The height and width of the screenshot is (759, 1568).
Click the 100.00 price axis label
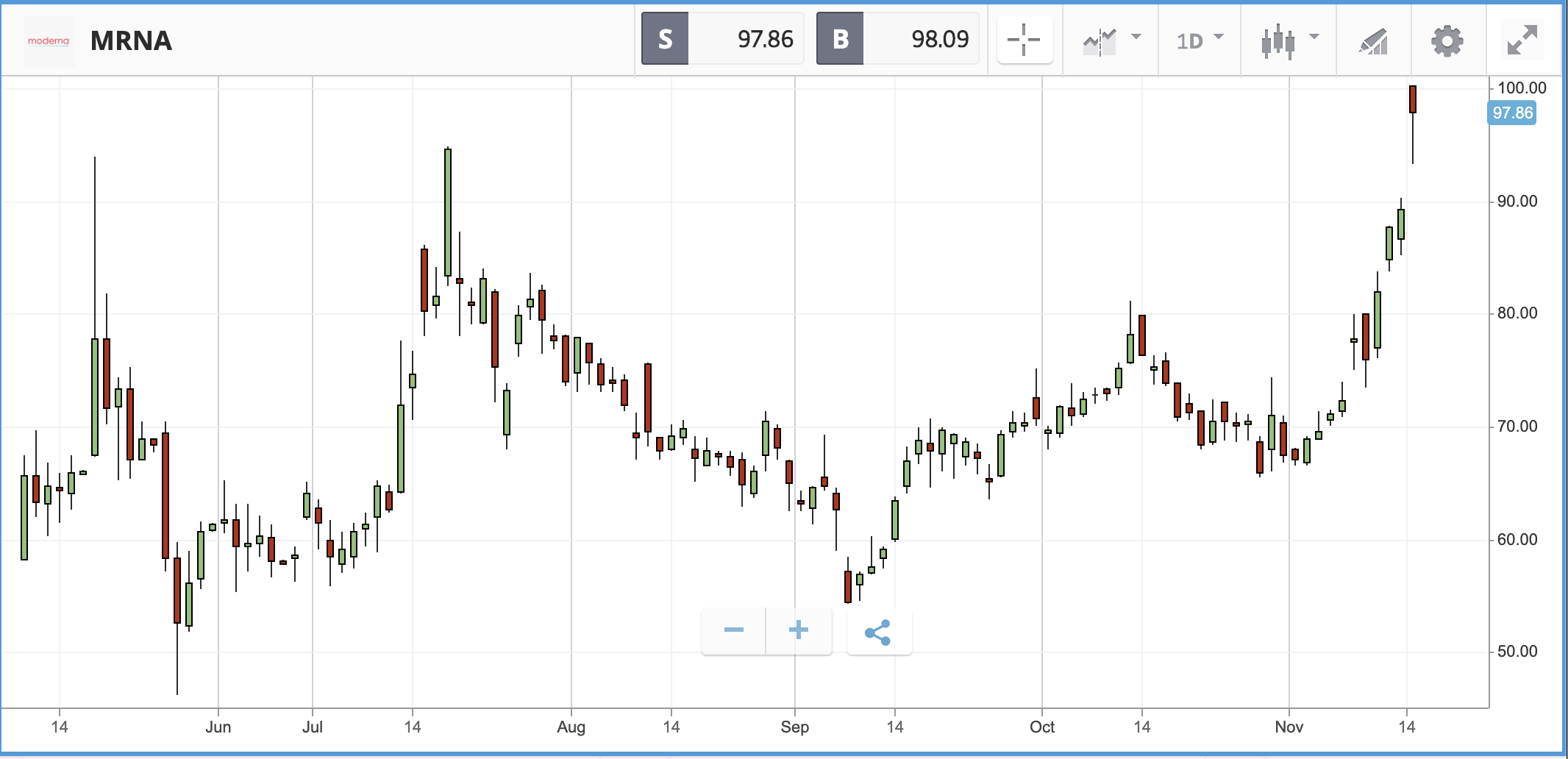point(1522,88)
